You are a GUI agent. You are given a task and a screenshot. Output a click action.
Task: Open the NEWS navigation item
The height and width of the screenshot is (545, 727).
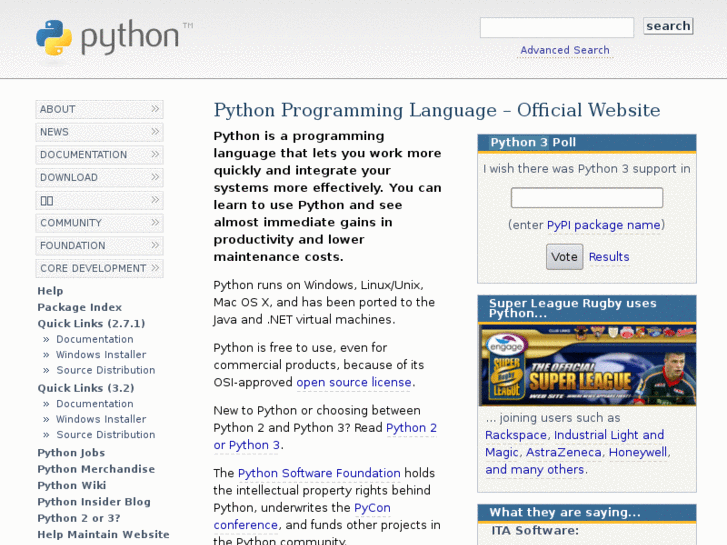pos(99,132)
